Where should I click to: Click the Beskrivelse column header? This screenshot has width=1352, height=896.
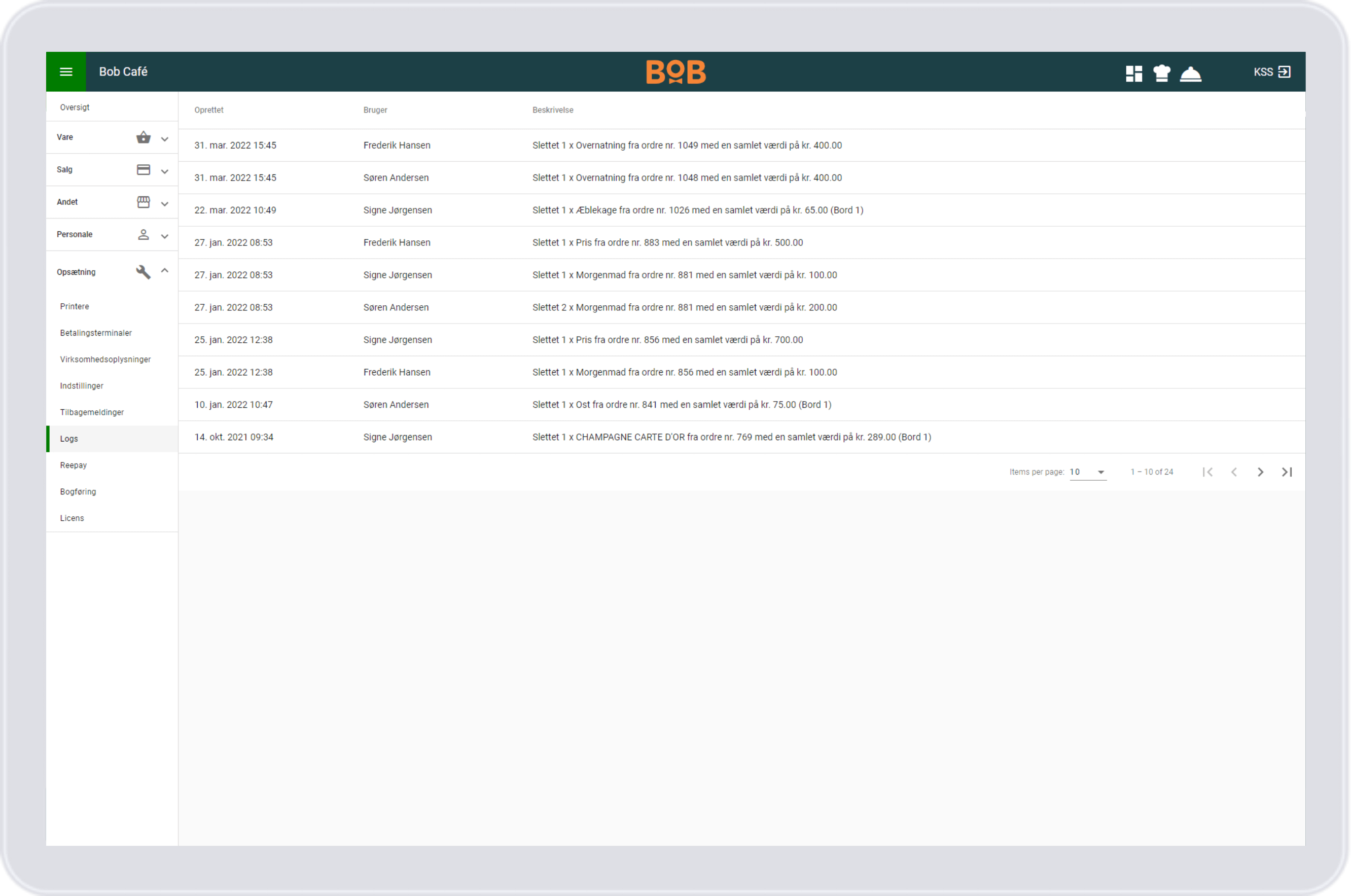553,110
